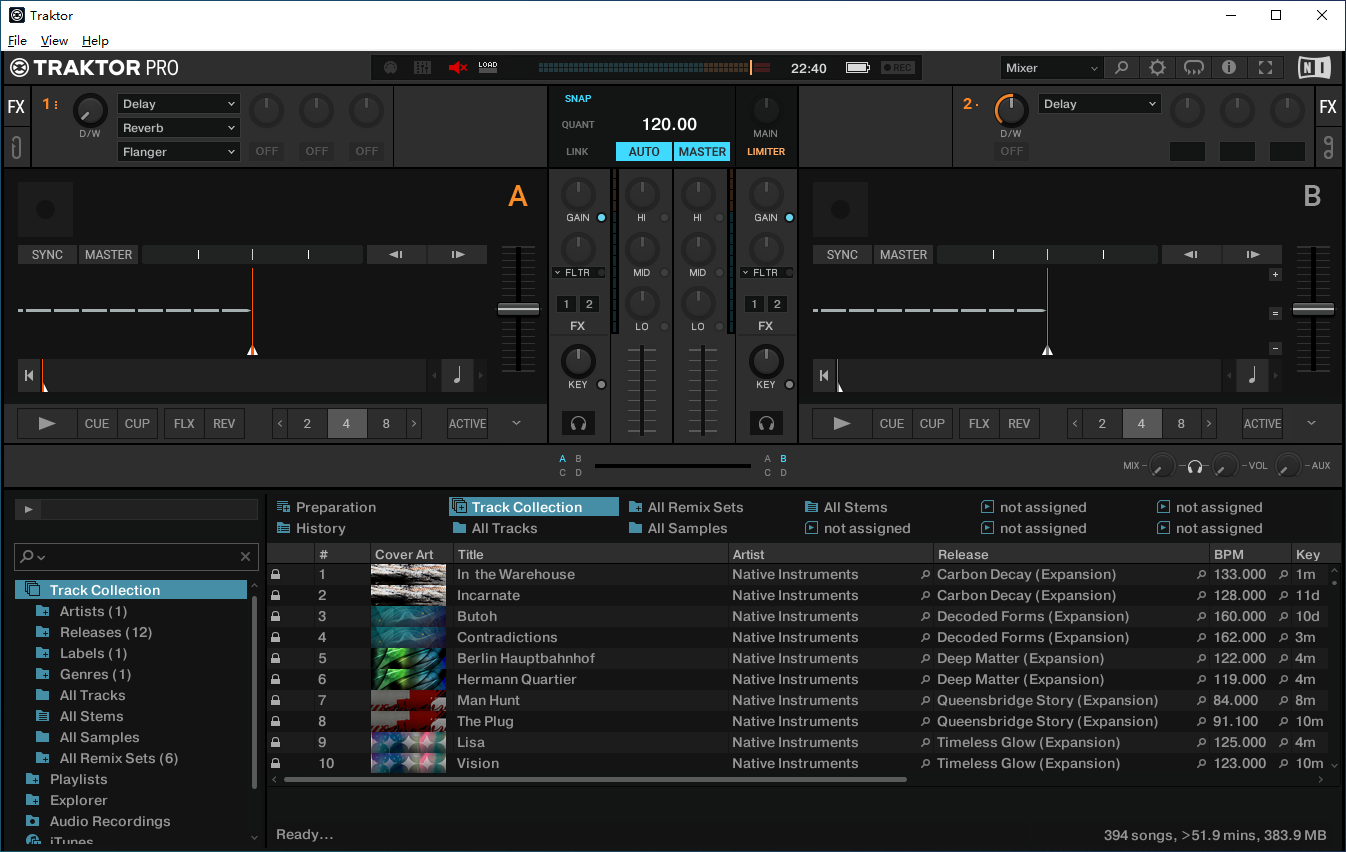Show the left FX panel tab

tap(16, 107)
